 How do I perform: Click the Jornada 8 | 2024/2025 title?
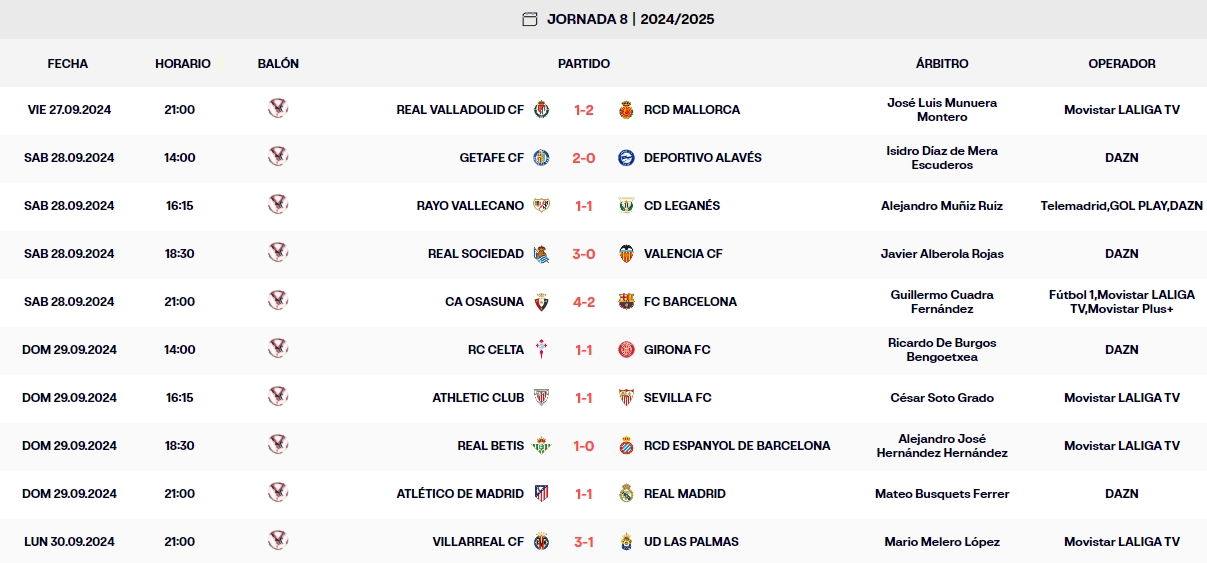coord(630,19)
